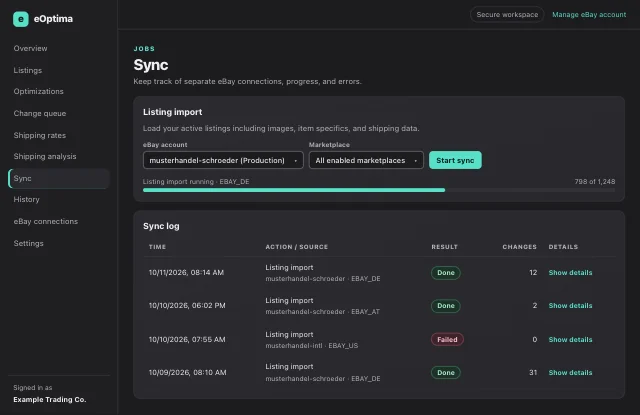This screenshot has width=640, height=415.
Task: Click the changes value 12
Action: [533, 273]
